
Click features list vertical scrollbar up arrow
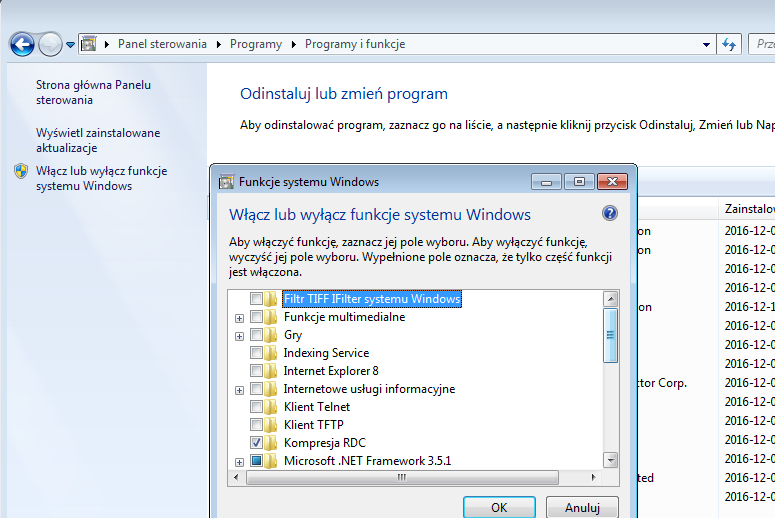[x=611, y=299]
